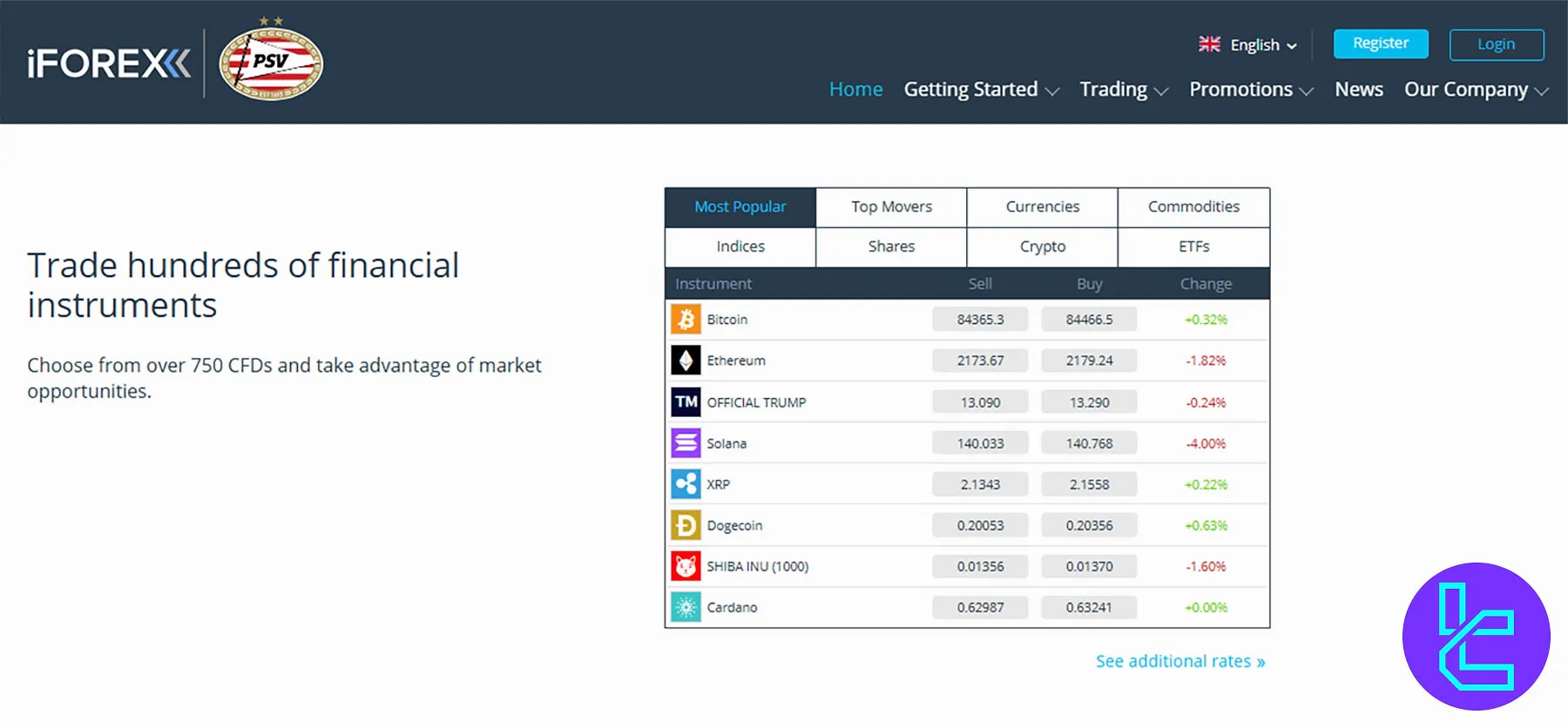The image size is (1568, 728).
Task: Click the Login button
Action: pyautogui.click(x=1497, y=44)
